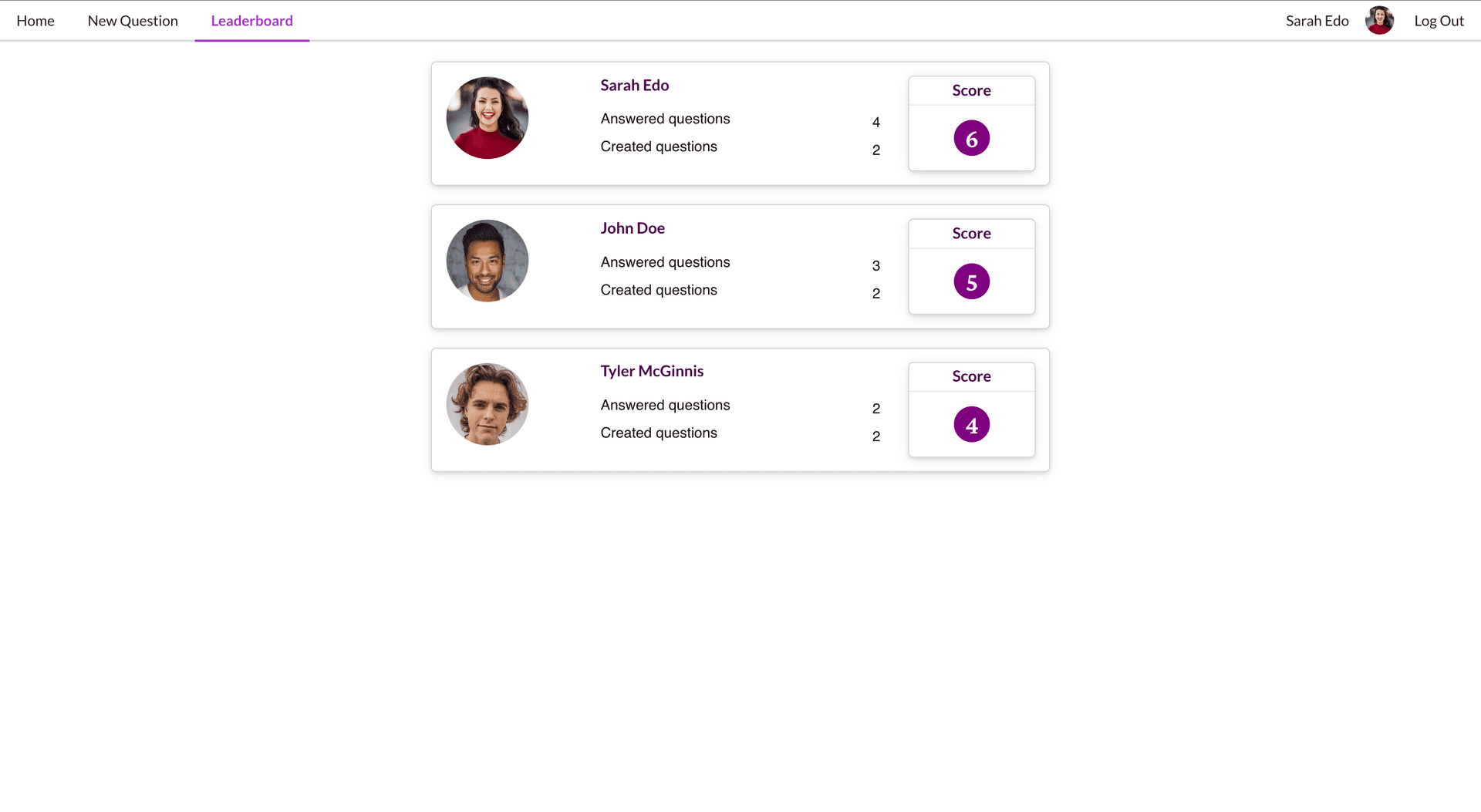1481x812 pixels.
Task: Click the Log Out link
Action: (x=1439, y=21)
